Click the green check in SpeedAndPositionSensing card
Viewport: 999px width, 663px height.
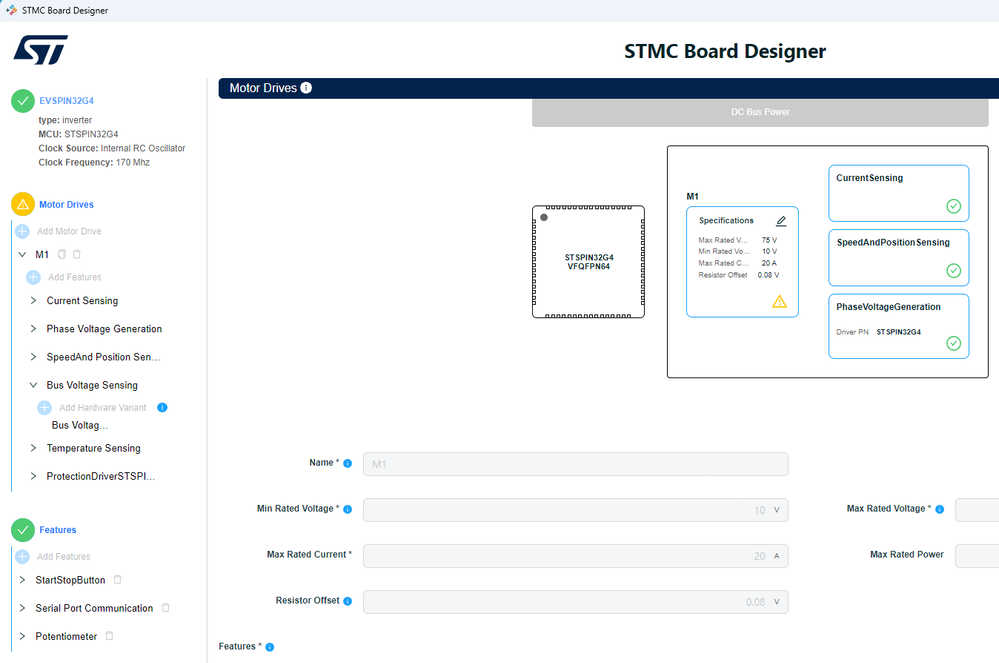(954, 271)
